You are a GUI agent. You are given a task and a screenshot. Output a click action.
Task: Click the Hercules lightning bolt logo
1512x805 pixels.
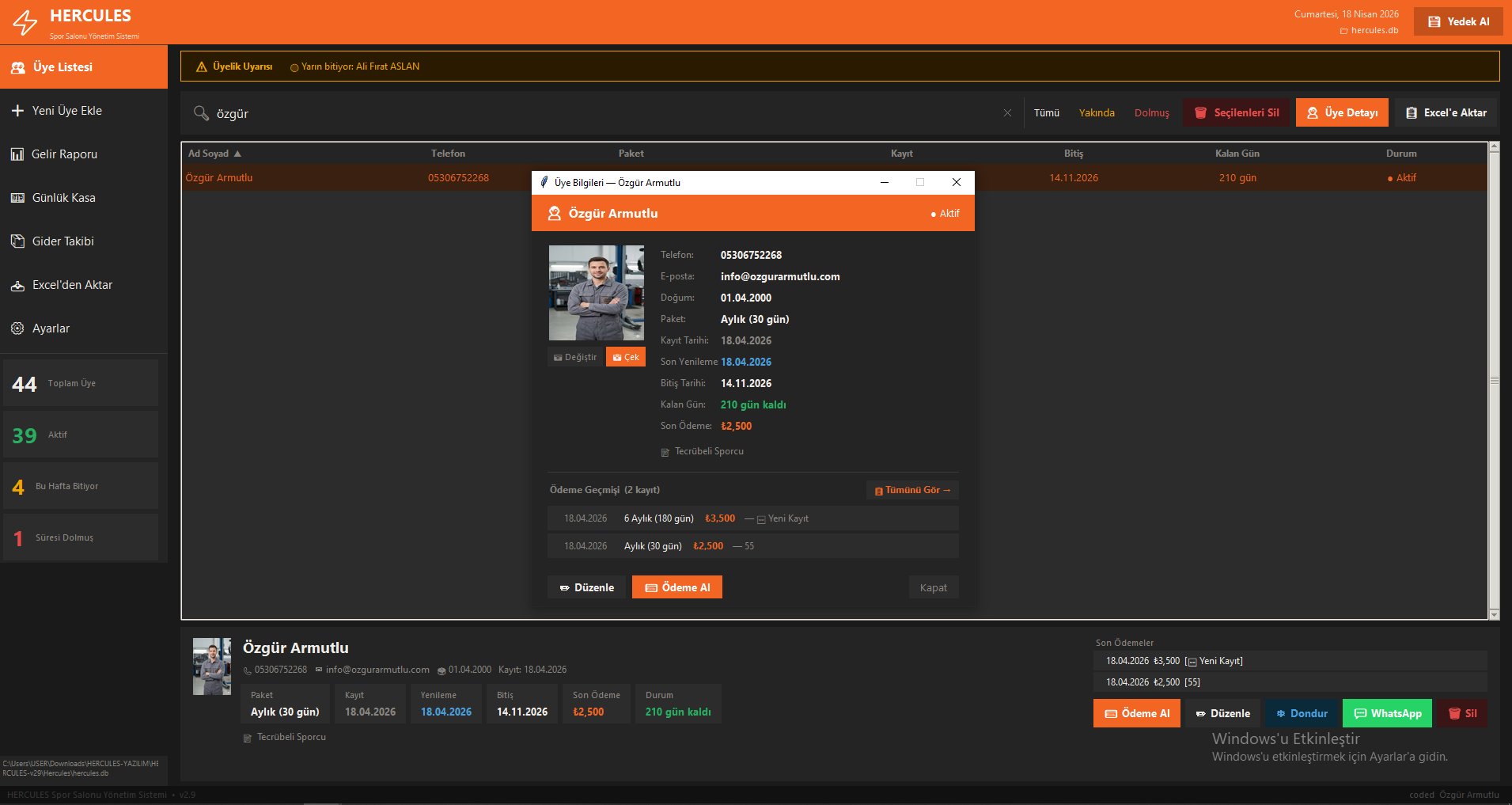click(25, 22)
